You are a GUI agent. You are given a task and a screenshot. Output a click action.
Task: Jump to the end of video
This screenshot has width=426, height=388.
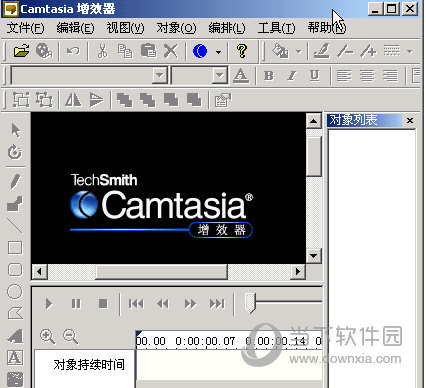217,304
